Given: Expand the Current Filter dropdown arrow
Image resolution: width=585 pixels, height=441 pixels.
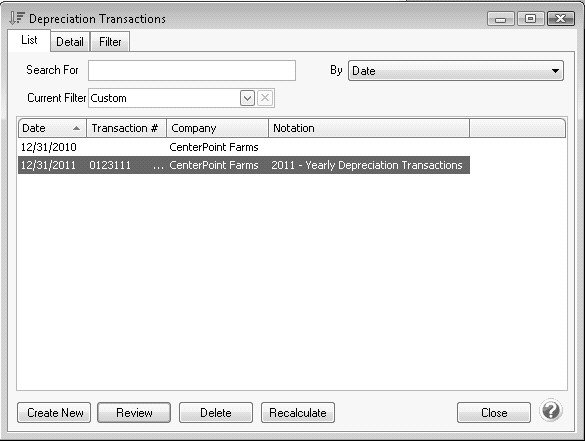Looking at the screenshot, I should point(247,98).
